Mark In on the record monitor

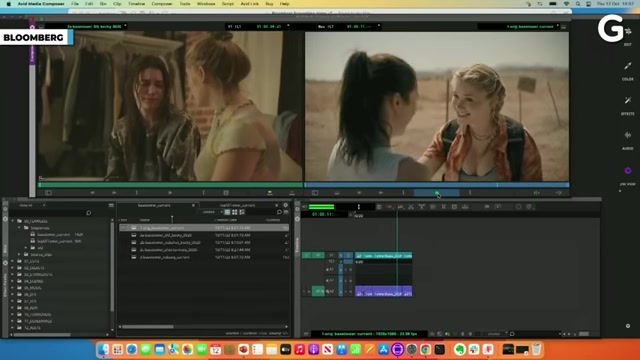[403, 193]
